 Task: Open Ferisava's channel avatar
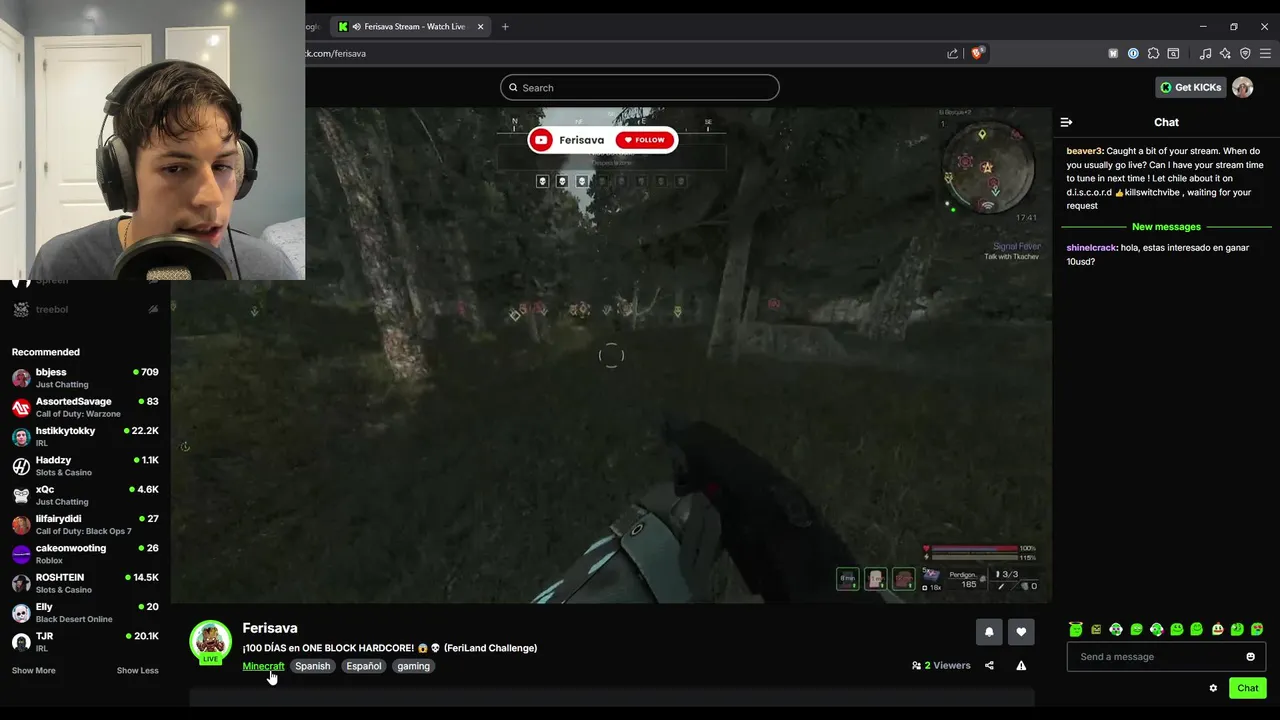210,642
